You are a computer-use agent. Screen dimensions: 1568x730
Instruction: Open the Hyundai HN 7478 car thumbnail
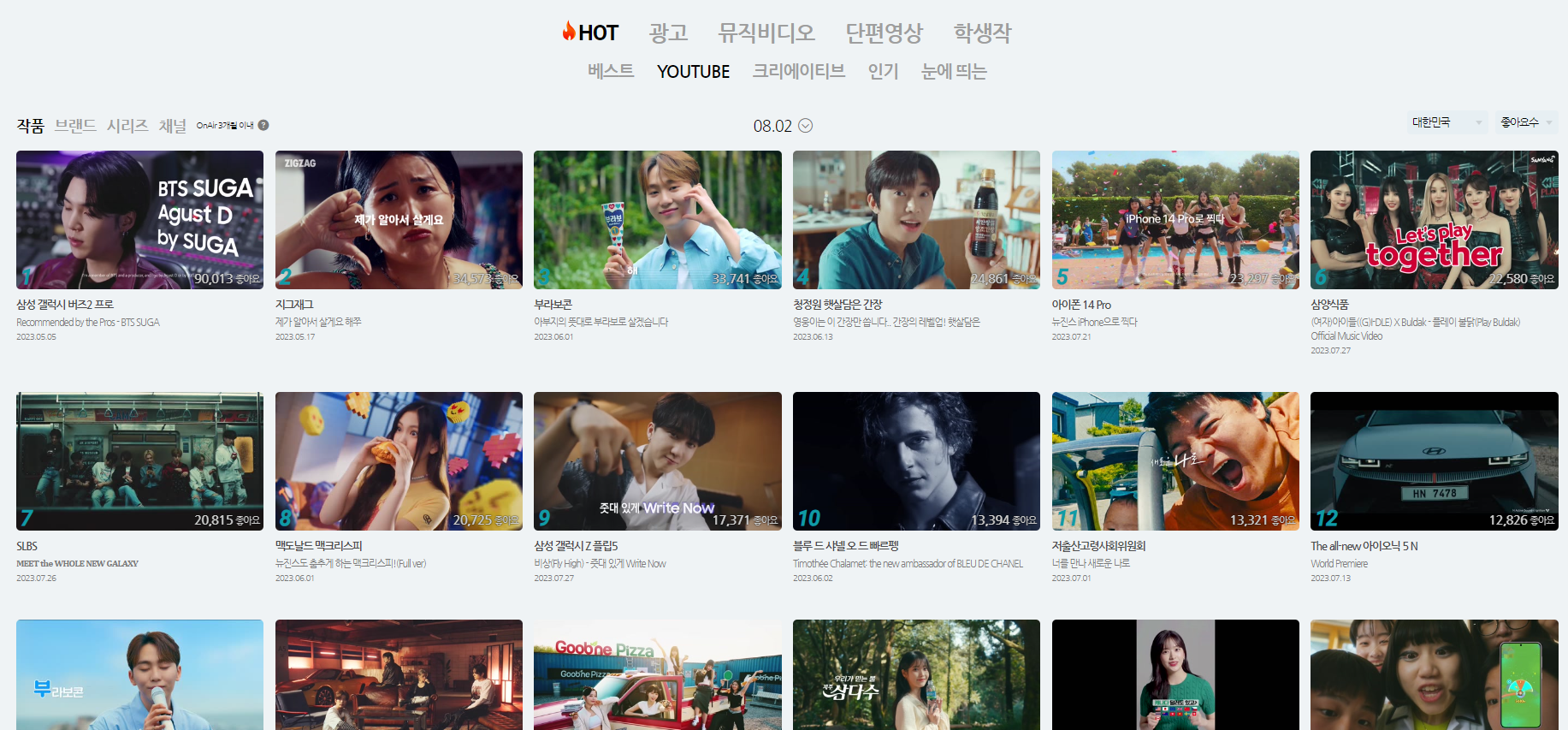[1435, 461]
